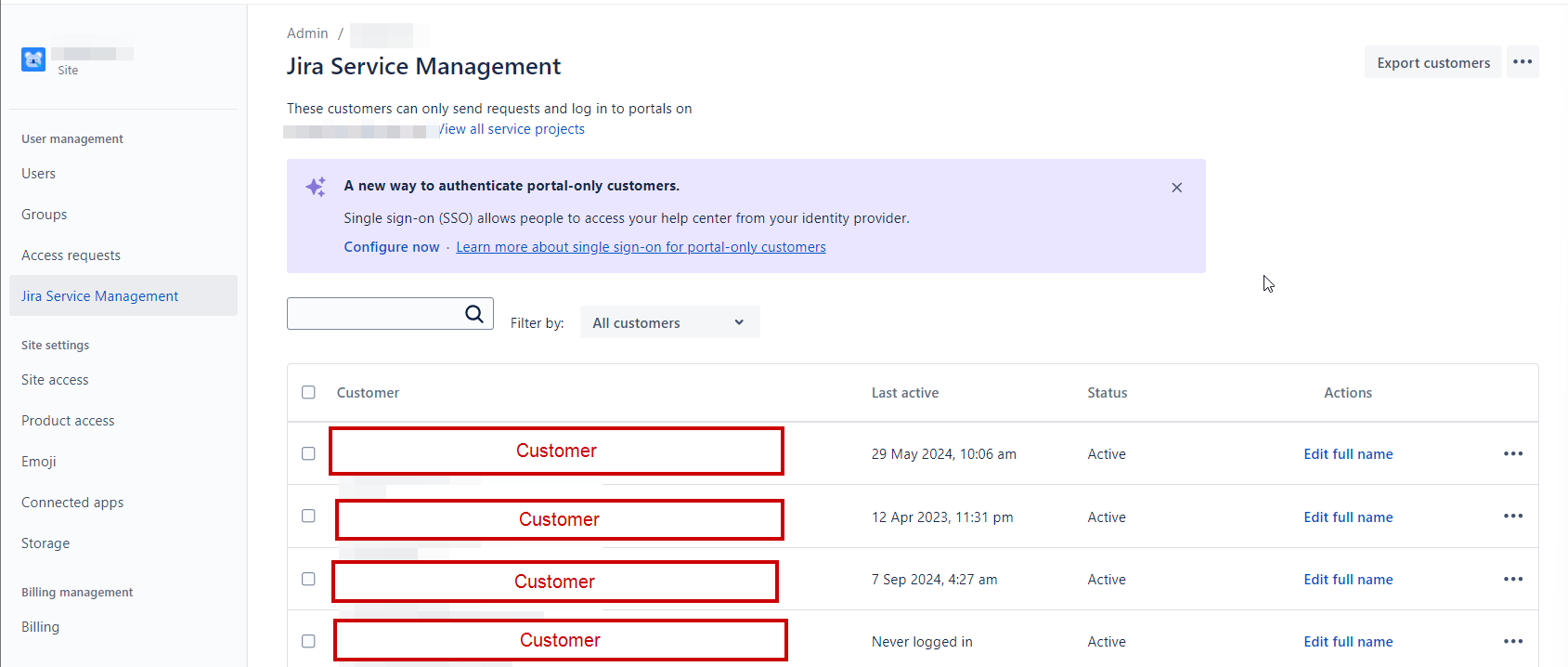Image resolution: width=1568 pixels, height=667 pixels.
Task: Open Product access settings
Action: pos(123,421)
